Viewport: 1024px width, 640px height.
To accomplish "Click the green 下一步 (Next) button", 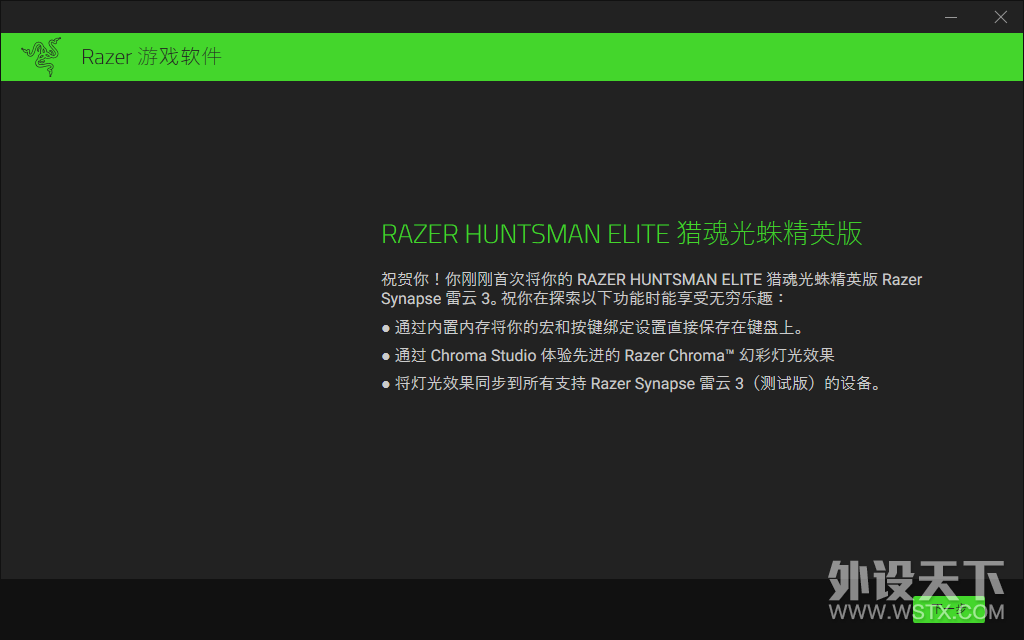I will (x=948, y=609).
